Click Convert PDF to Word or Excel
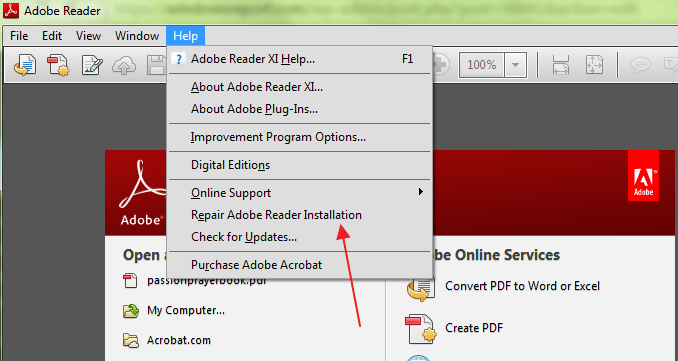Screen dimensions: 678x361 tap(522, 286)
